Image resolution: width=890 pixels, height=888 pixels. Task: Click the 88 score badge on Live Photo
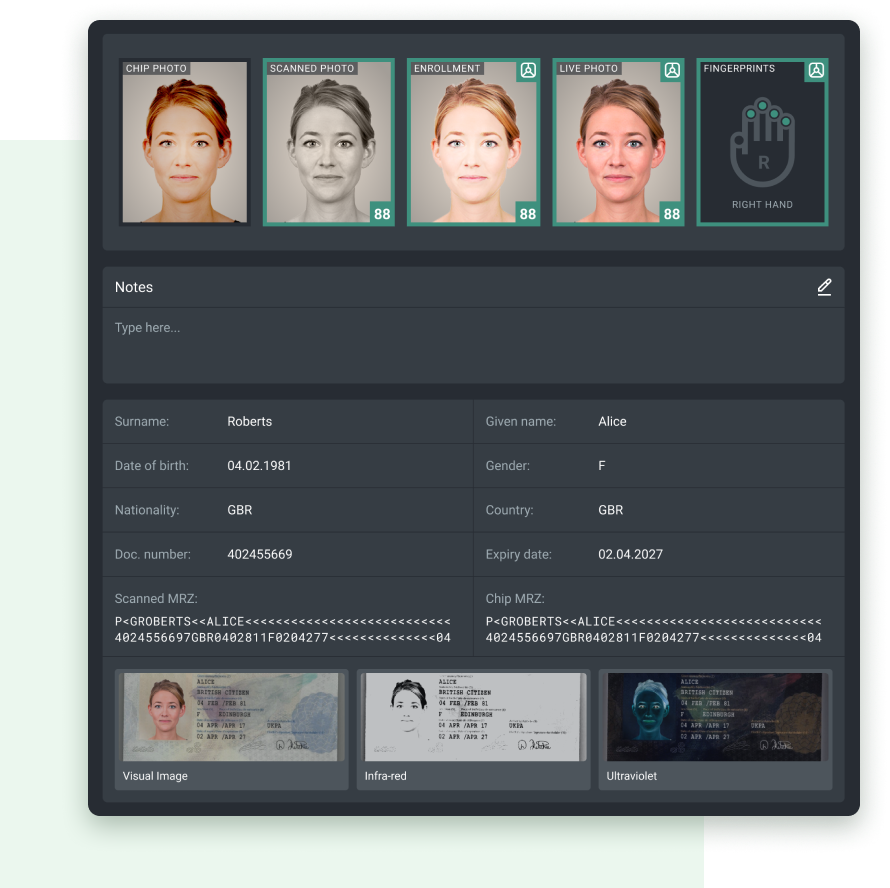point(672,214)
